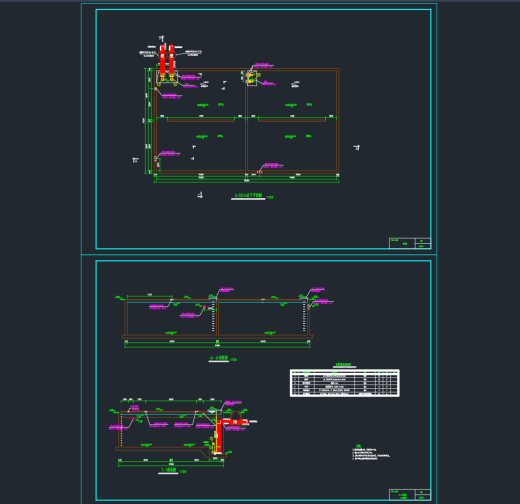Select the brown baffle wall in right chamber
The height and width of the screenshot is (504, 520).
tap(292, 120)
